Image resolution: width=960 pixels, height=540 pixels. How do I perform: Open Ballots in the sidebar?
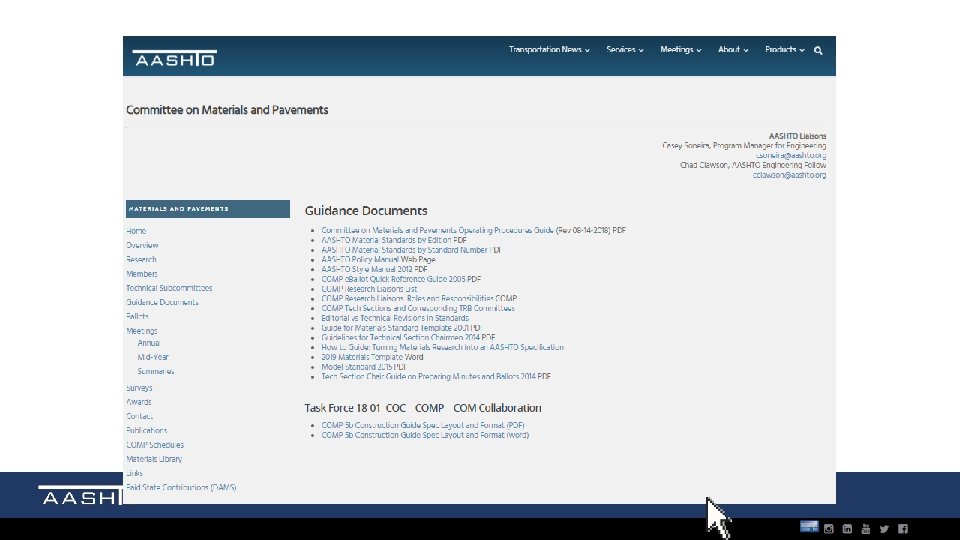point(137,317)
